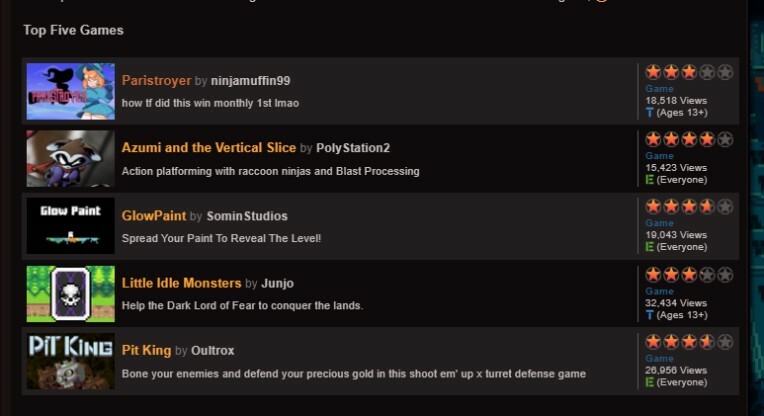Open Little Idle Monsters title link
This screenshot has height=416, width=764.
tap(181, 283)
